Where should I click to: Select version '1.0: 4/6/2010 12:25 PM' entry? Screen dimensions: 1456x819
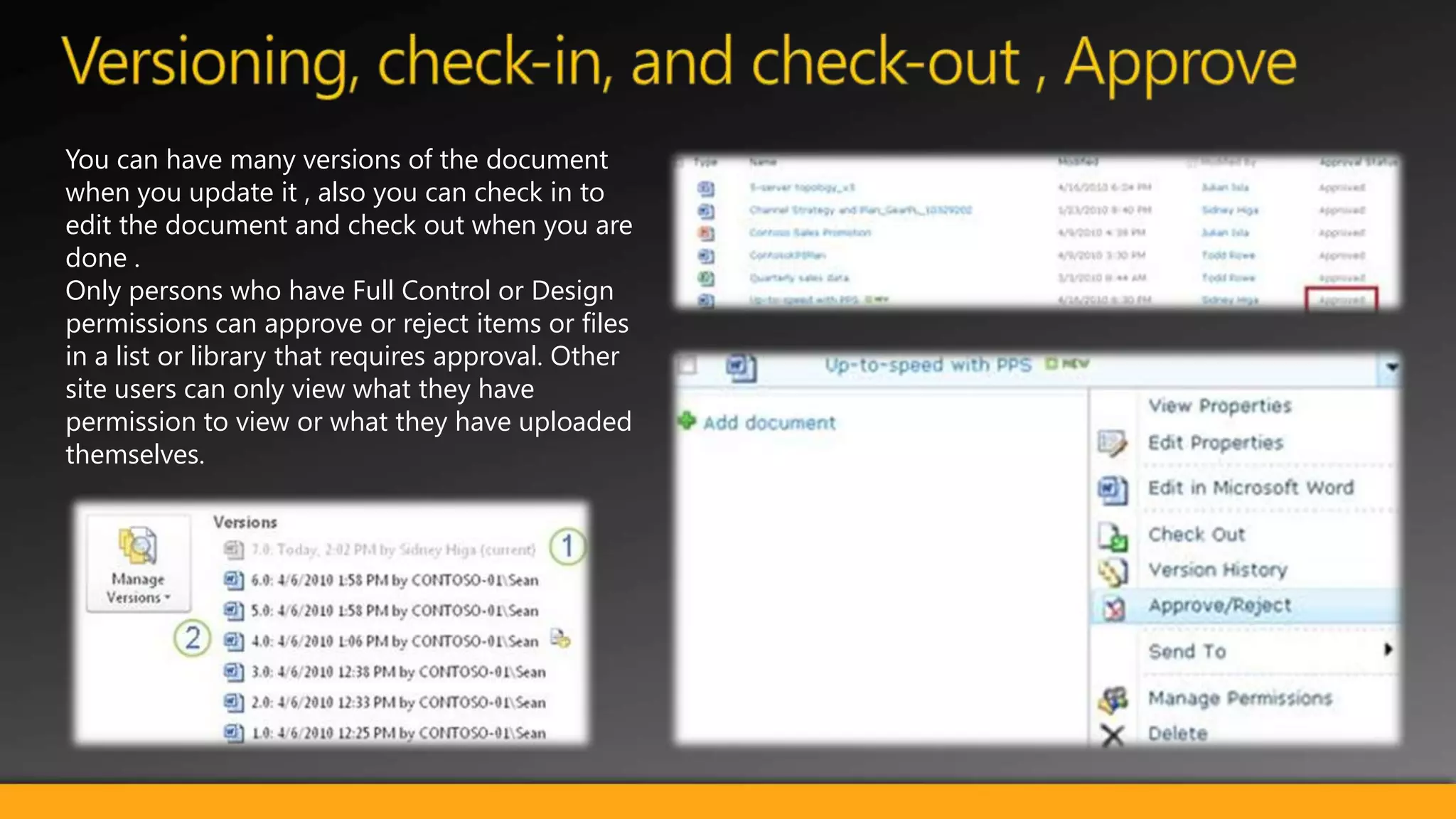398,733
